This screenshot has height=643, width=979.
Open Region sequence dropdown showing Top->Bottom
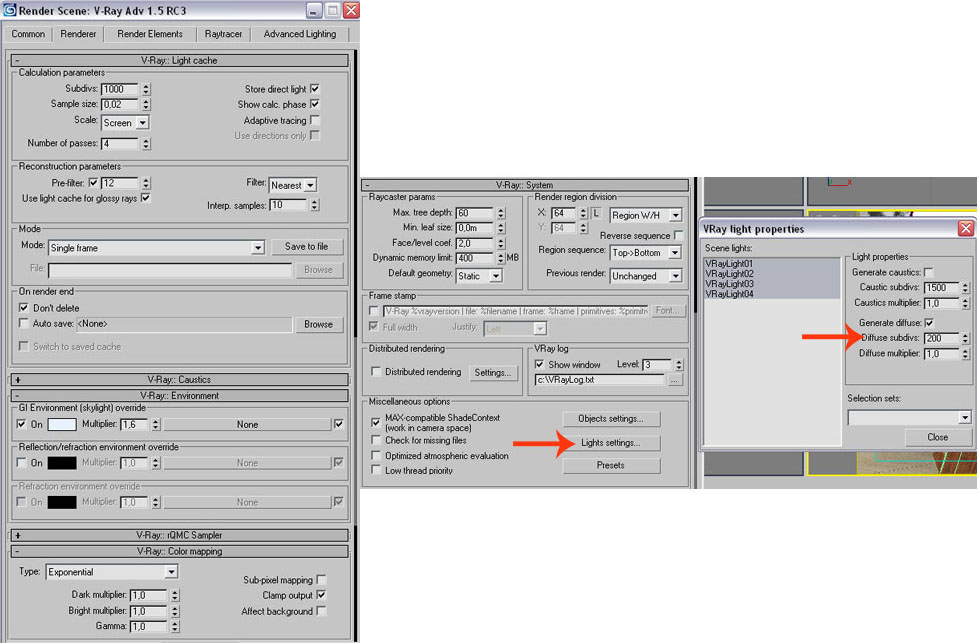[646, 253]
